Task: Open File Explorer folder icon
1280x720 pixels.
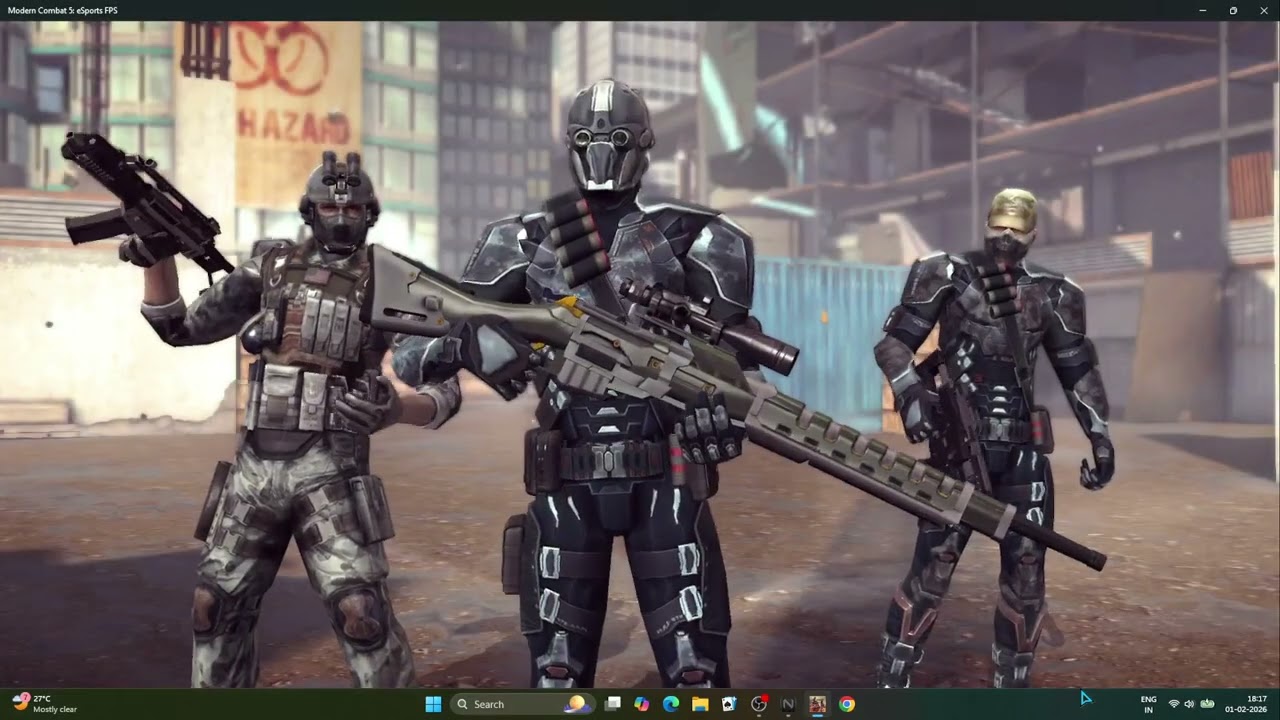Action: point(700,704)
